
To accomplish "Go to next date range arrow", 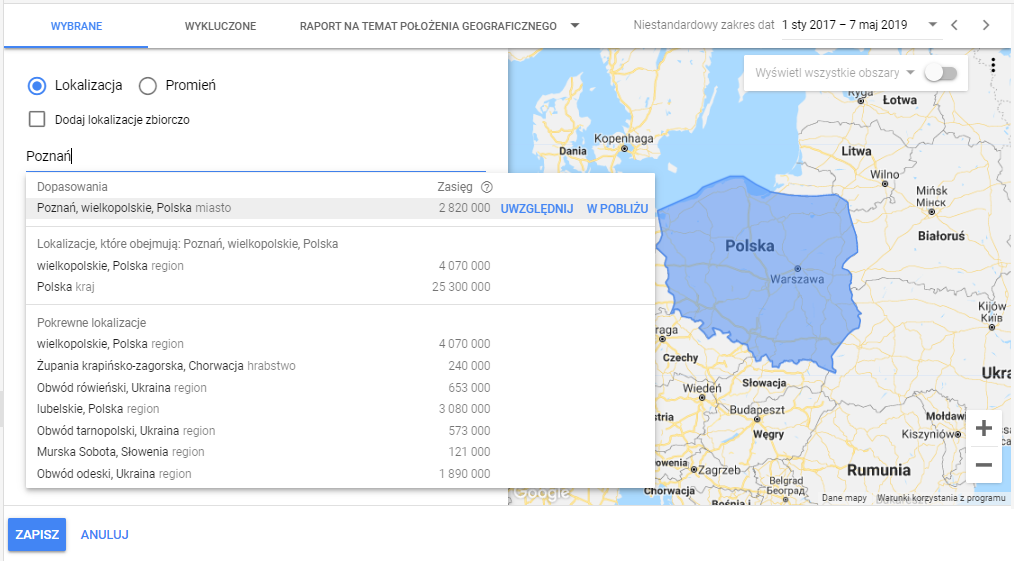I will coord(986,25).
